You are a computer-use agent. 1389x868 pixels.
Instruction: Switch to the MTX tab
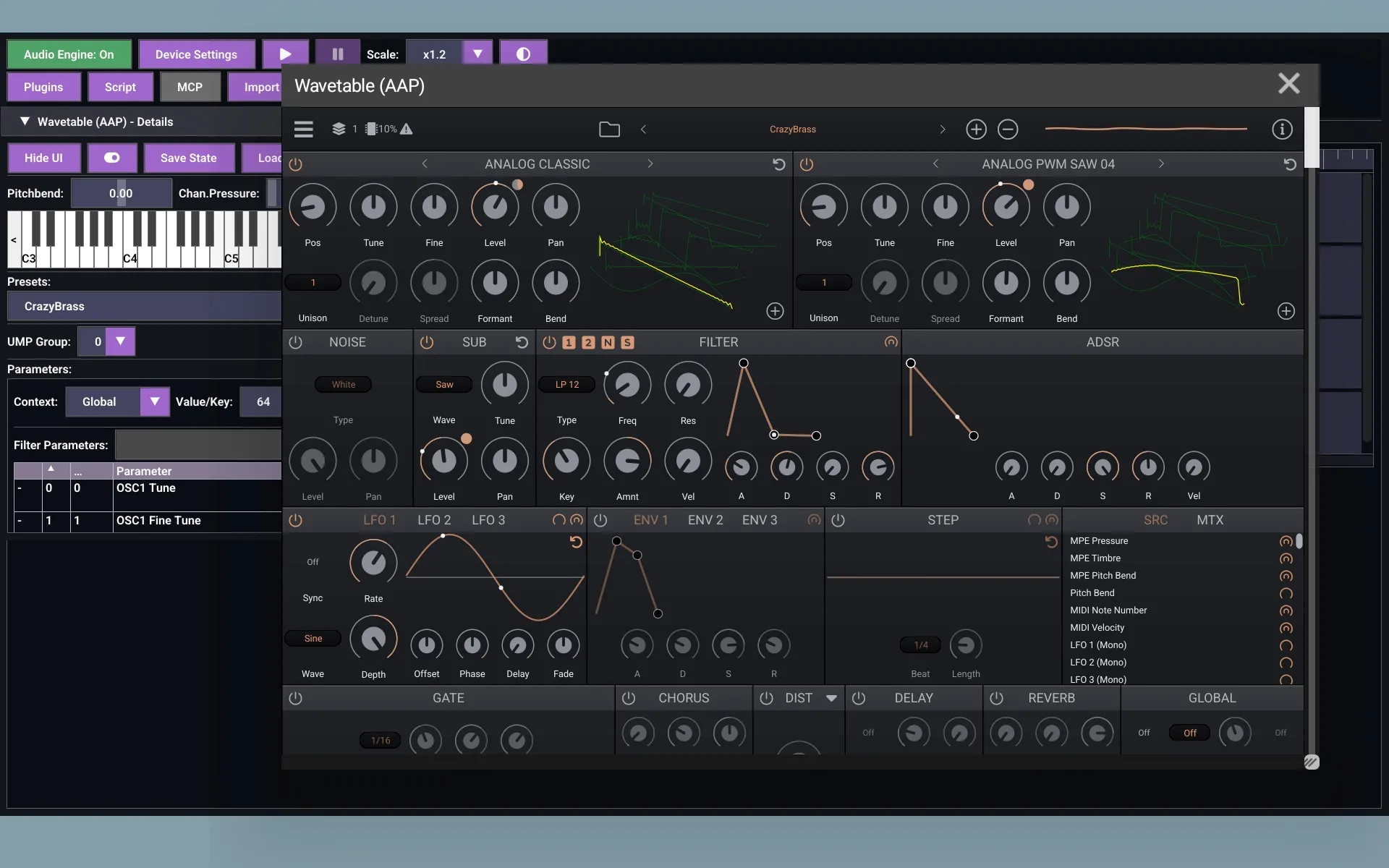(x=1212, y=519)
